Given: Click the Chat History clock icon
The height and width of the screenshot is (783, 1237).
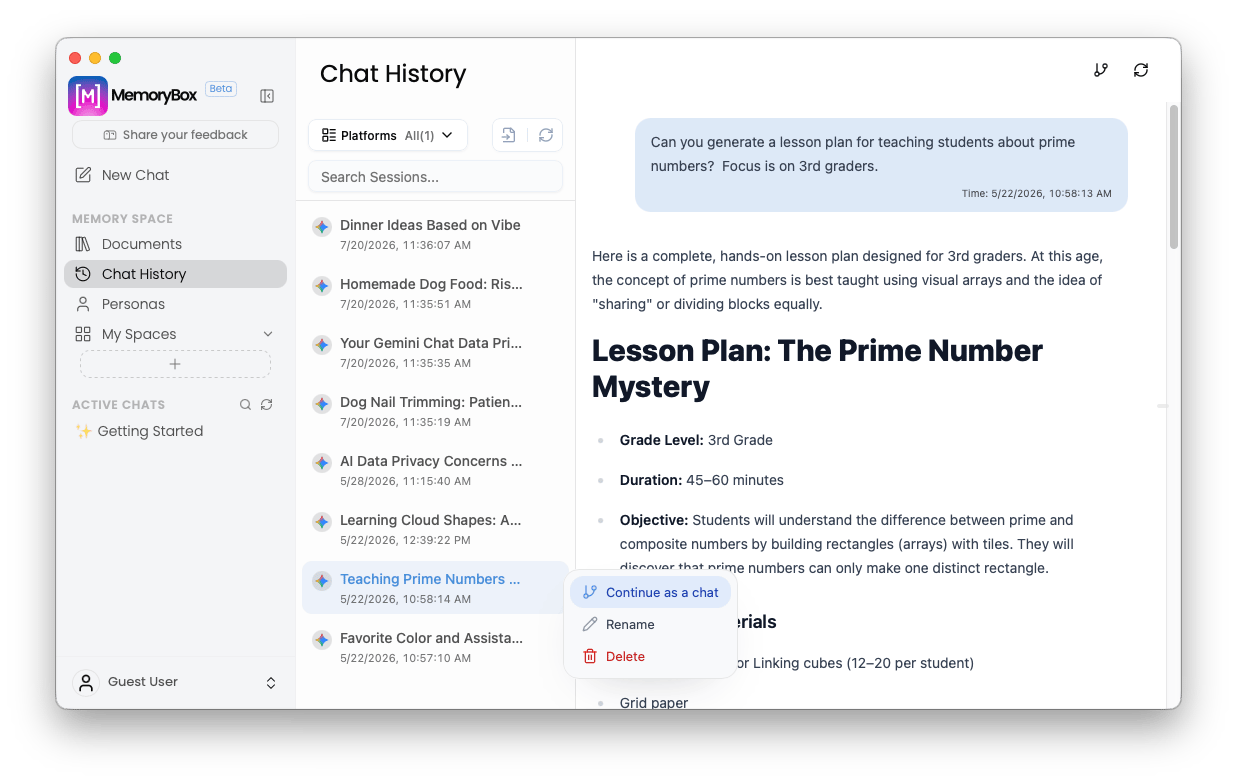Looking at the screenshot, I should [x=83, y=274].
